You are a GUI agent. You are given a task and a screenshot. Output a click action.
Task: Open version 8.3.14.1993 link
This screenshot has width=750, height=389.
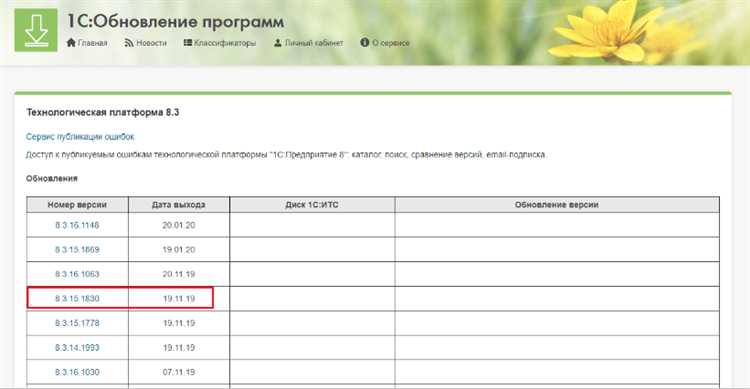(77, 347)
